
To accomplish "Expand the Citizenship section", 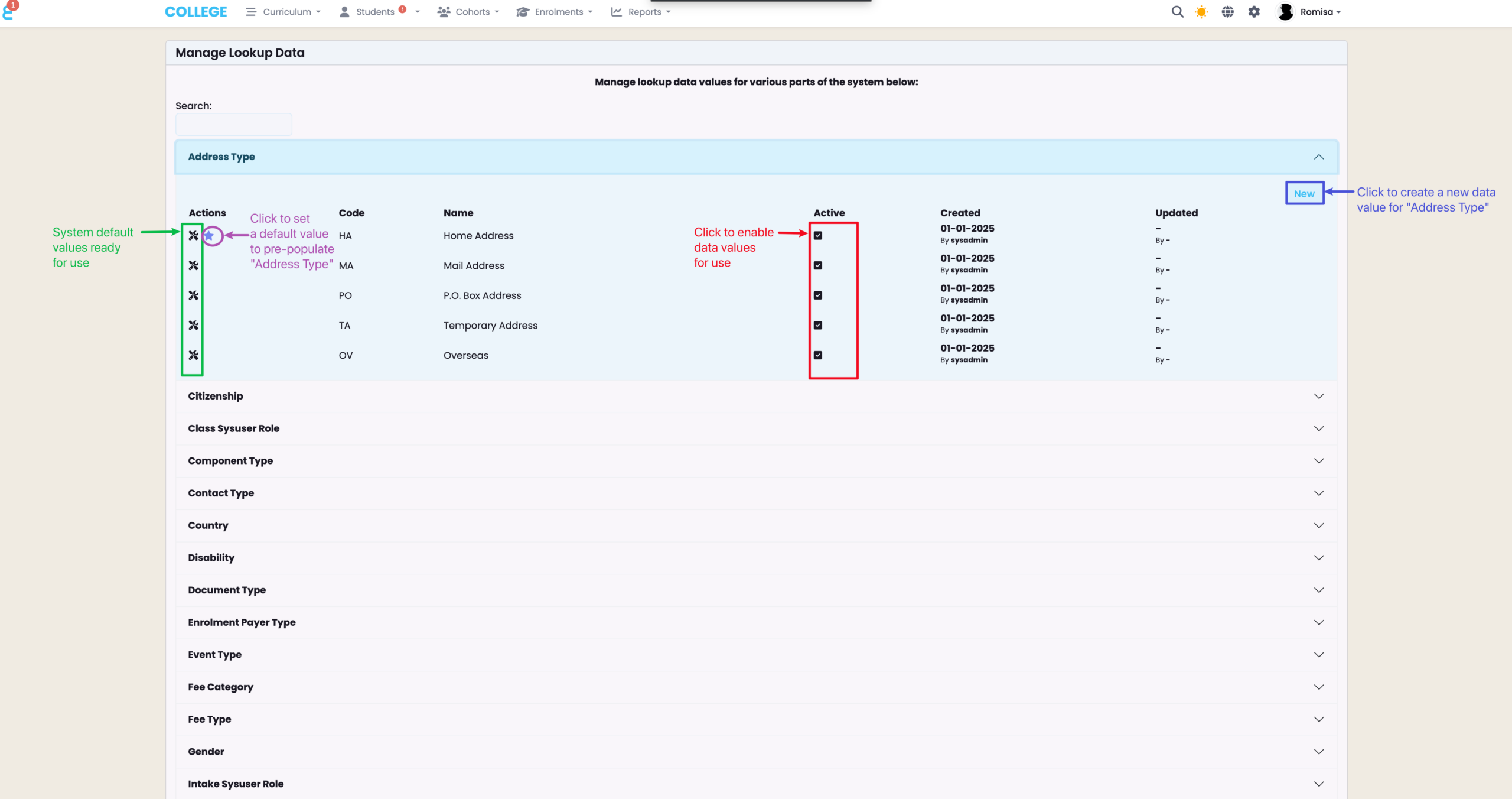I will point(1319,396).
